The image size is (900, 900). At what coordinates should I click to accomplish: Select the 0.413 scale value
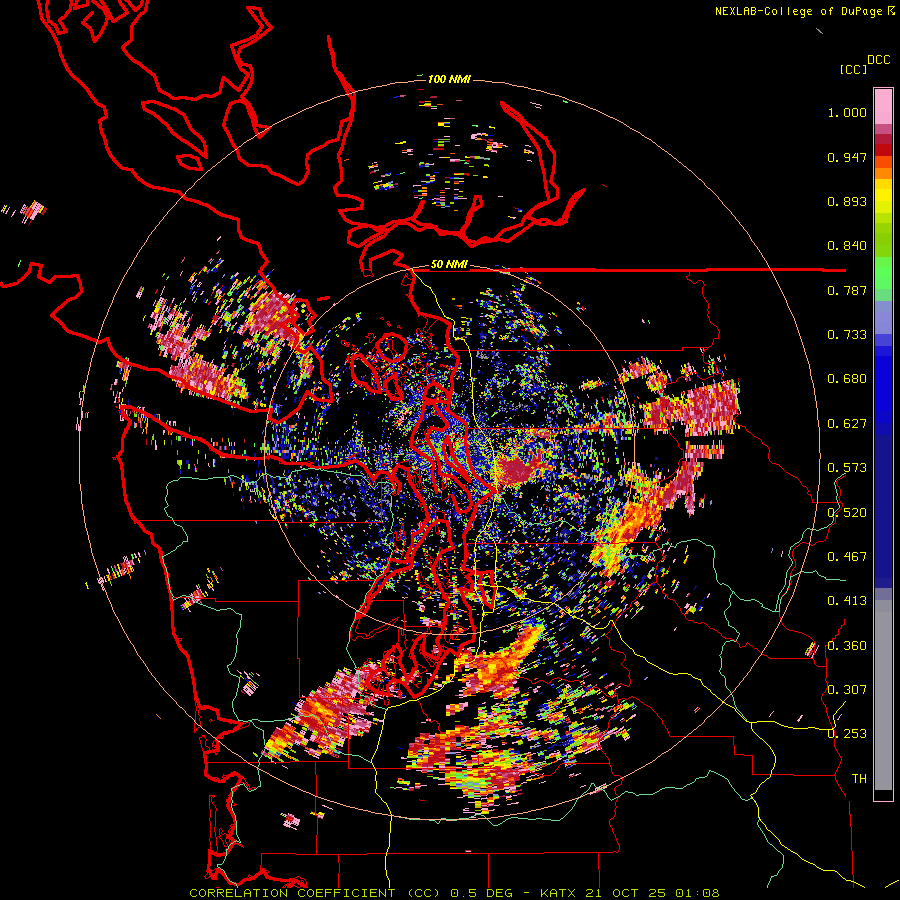point(847,601)
